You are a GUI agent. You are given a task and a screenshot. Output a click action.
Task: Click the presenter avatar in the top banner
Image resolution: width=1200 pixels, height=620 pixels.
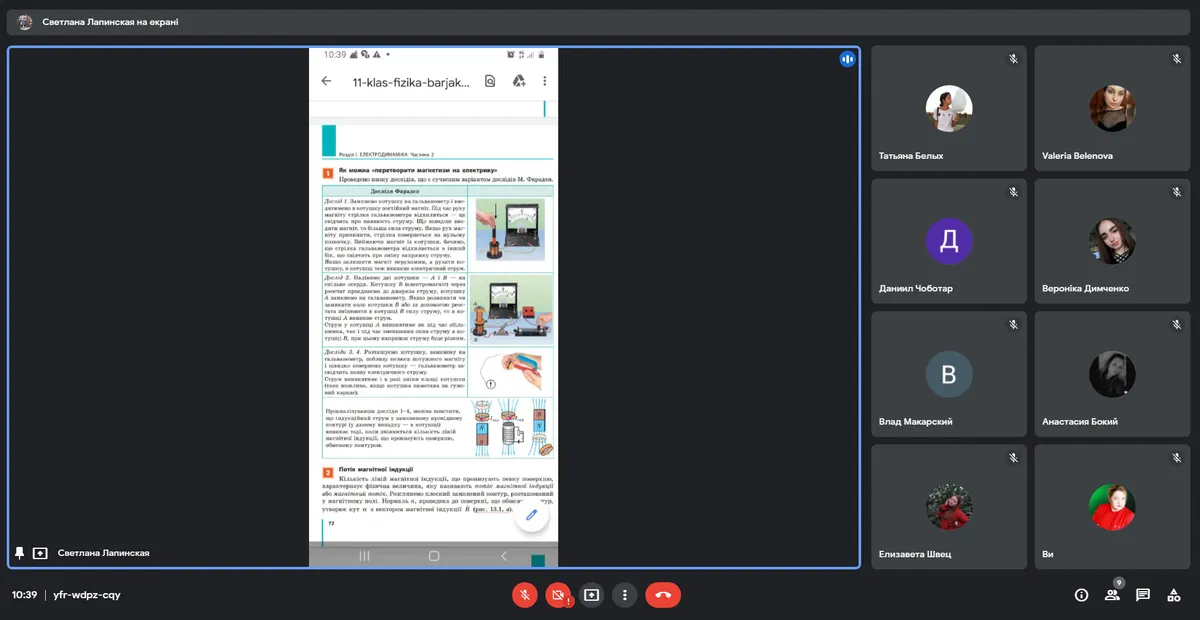25,22
